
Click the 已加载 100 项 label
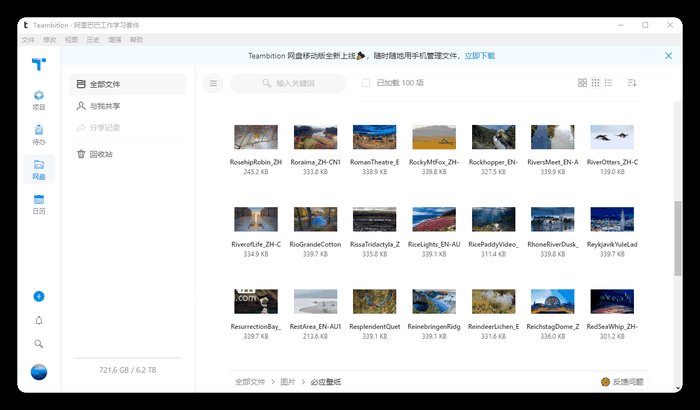click(x=400, y=83)
